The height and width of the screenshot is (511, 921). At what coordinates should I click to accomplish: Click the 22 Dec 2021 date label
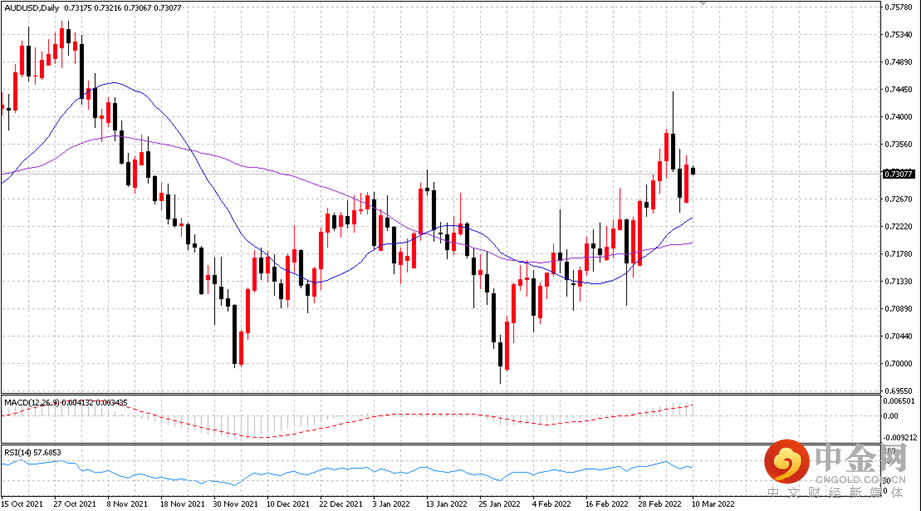(341, 504)
